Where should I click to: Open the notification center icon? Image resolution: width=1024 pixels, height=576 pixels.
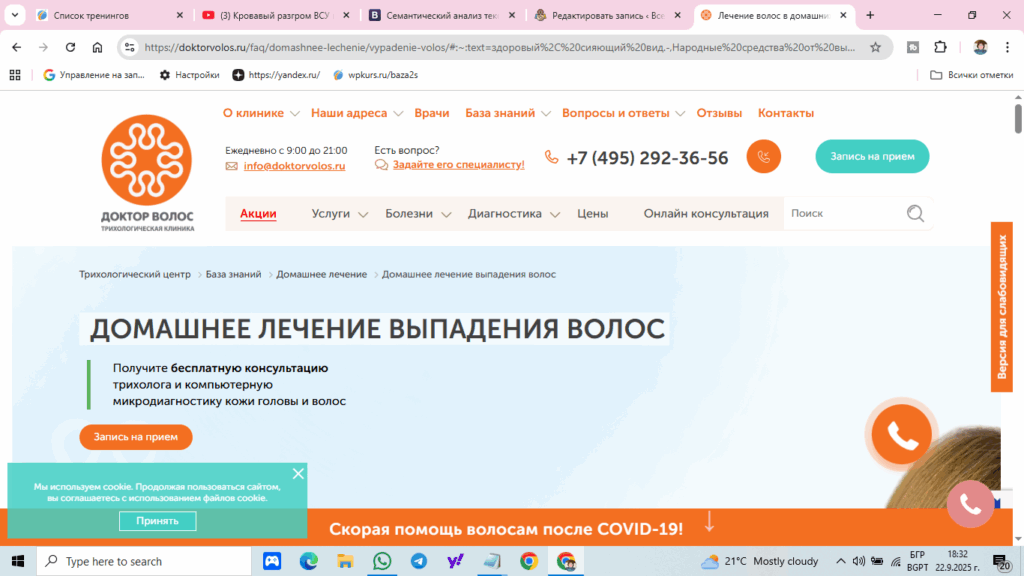(1001, 562)
